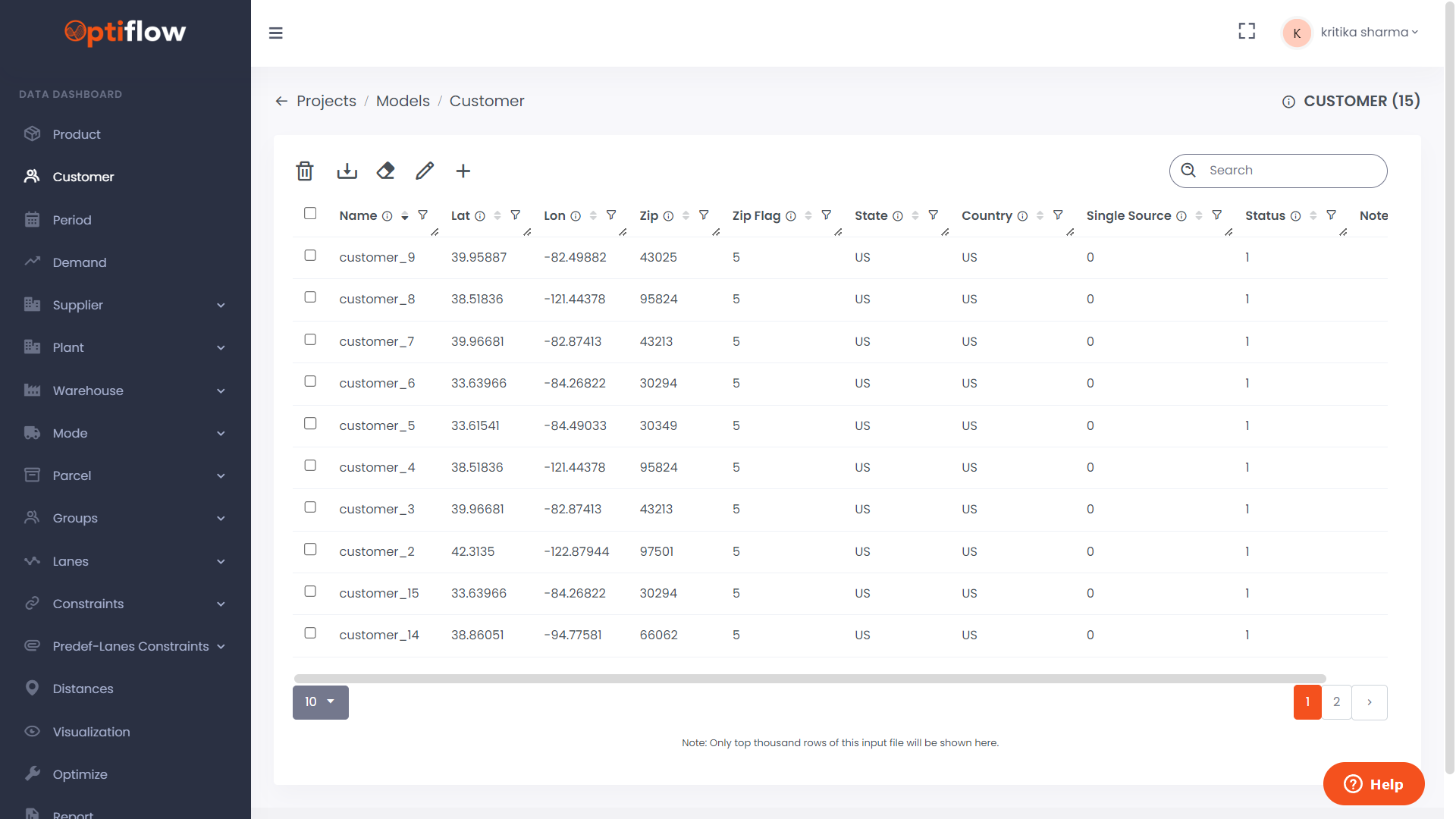Click inside the Search input field
The image size is (1456, 819).
[1289, 171]
